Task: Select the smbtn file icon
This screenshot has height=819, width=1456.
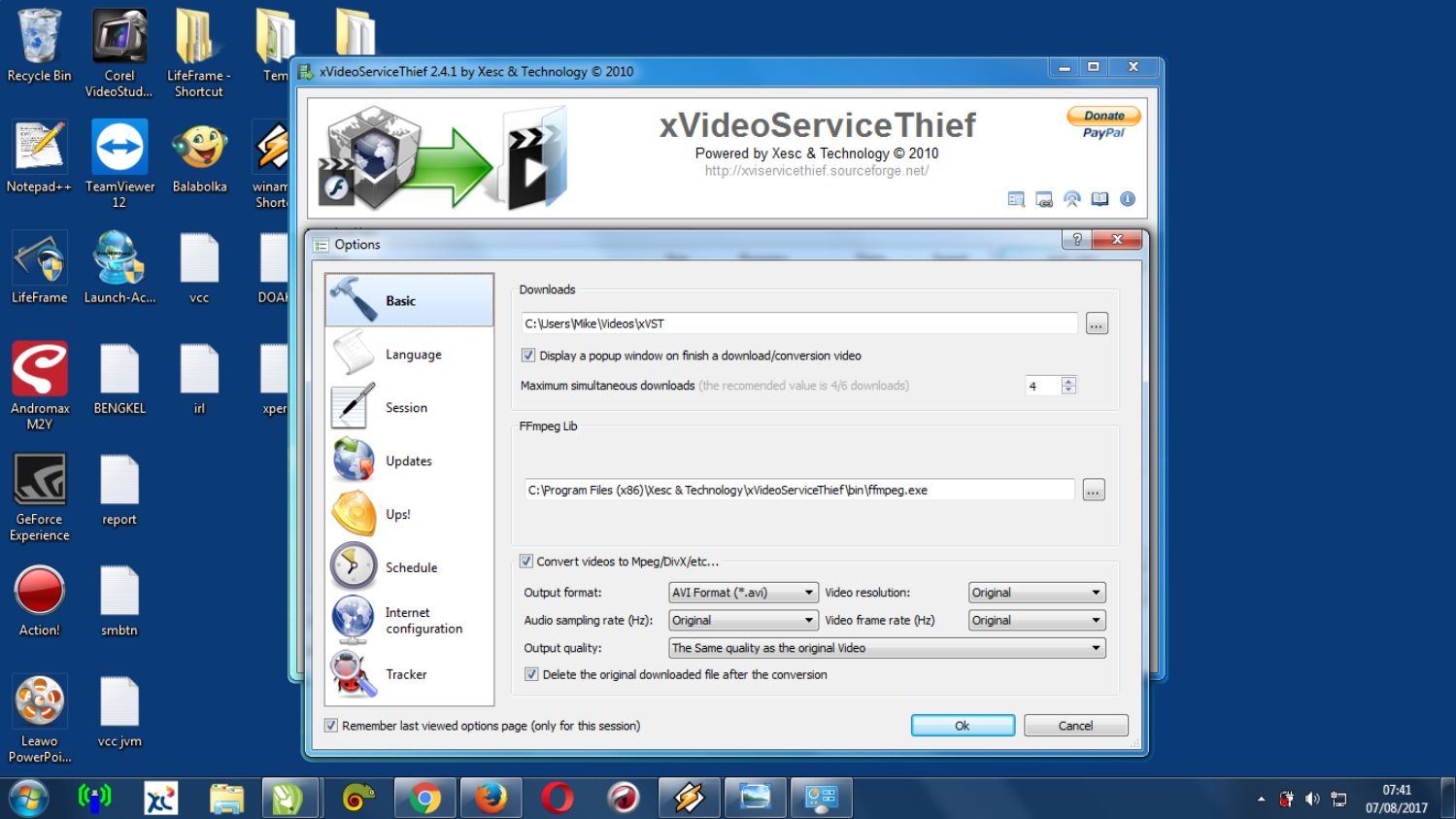Action: coord(119,600)
